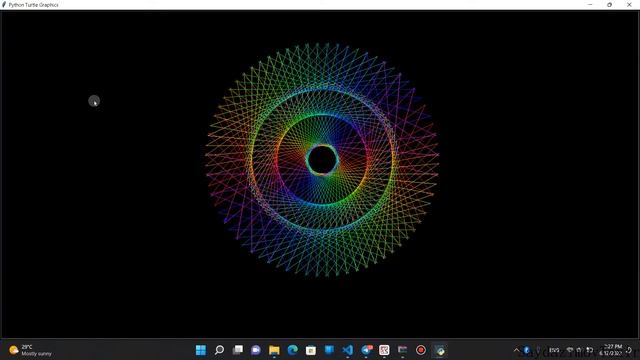Image resolution: width=640 pixels, height=360 pixels.
Task: Restore down the Turtle Graphics window
Action: pos(609,4)
